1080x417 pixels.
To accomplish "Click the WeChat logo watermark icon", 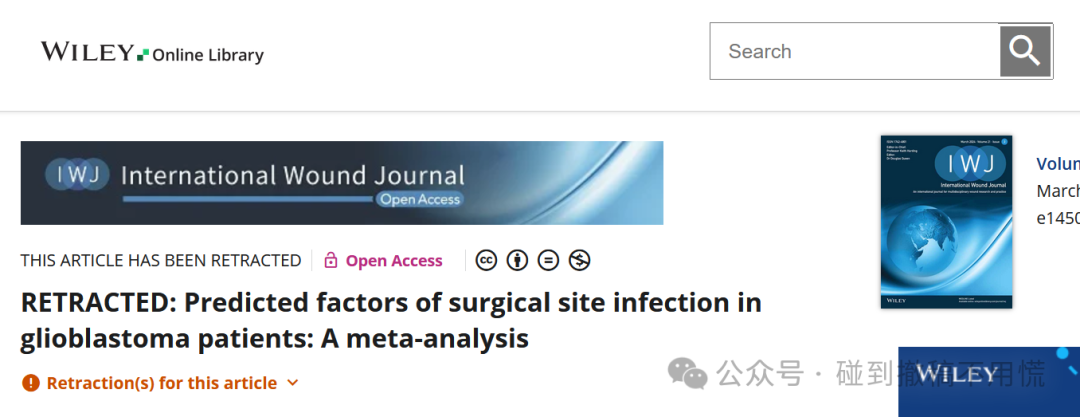I will [x=687, y=374].
